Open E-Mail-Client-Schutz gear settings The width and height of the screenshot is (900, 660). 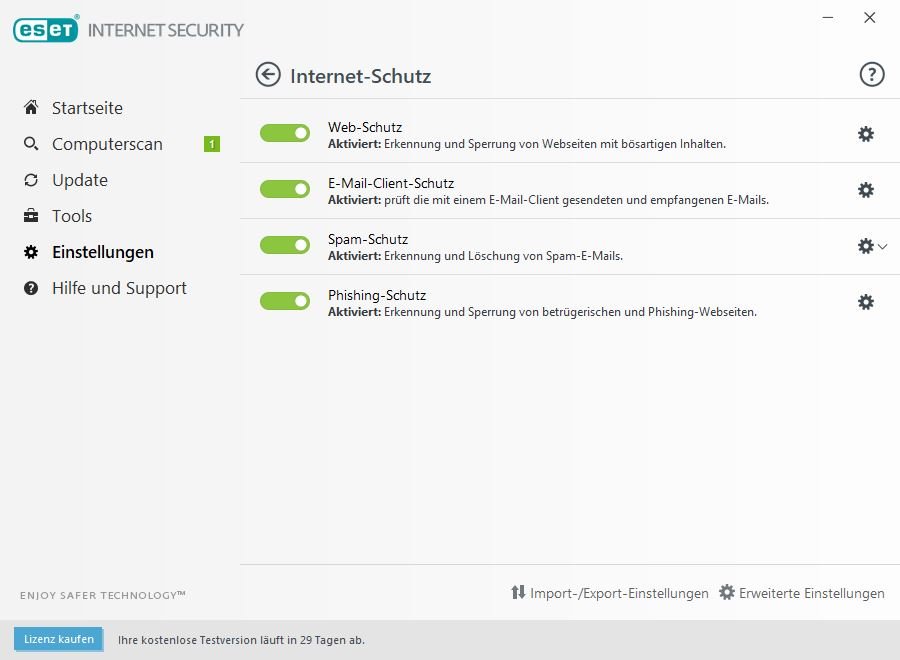click(x=866, y=190)
